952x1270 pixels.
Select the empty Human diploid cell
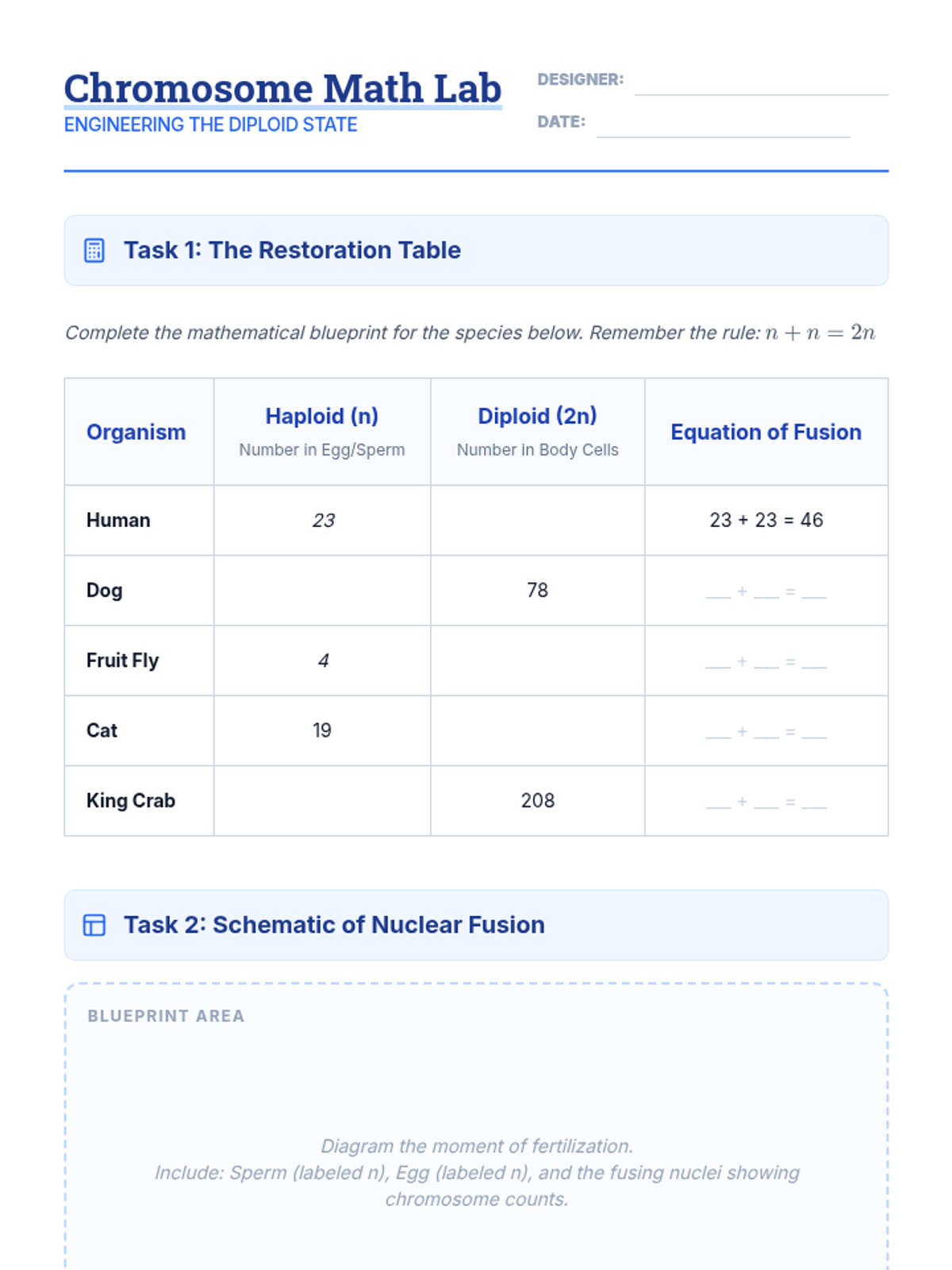[x=537, y=521]
